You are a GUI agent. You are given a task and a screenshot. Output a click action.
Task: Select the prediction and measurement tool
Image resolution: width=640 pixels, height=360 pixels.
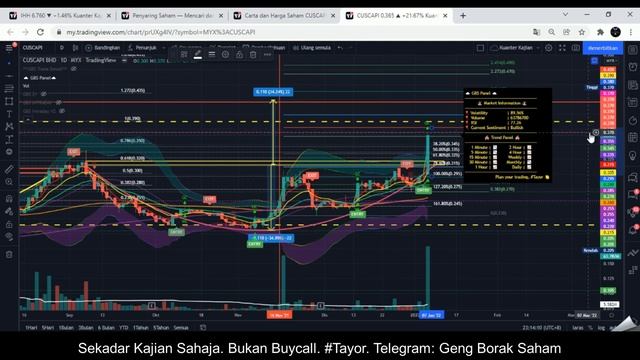pyautogui.click(x=9, y=139)
